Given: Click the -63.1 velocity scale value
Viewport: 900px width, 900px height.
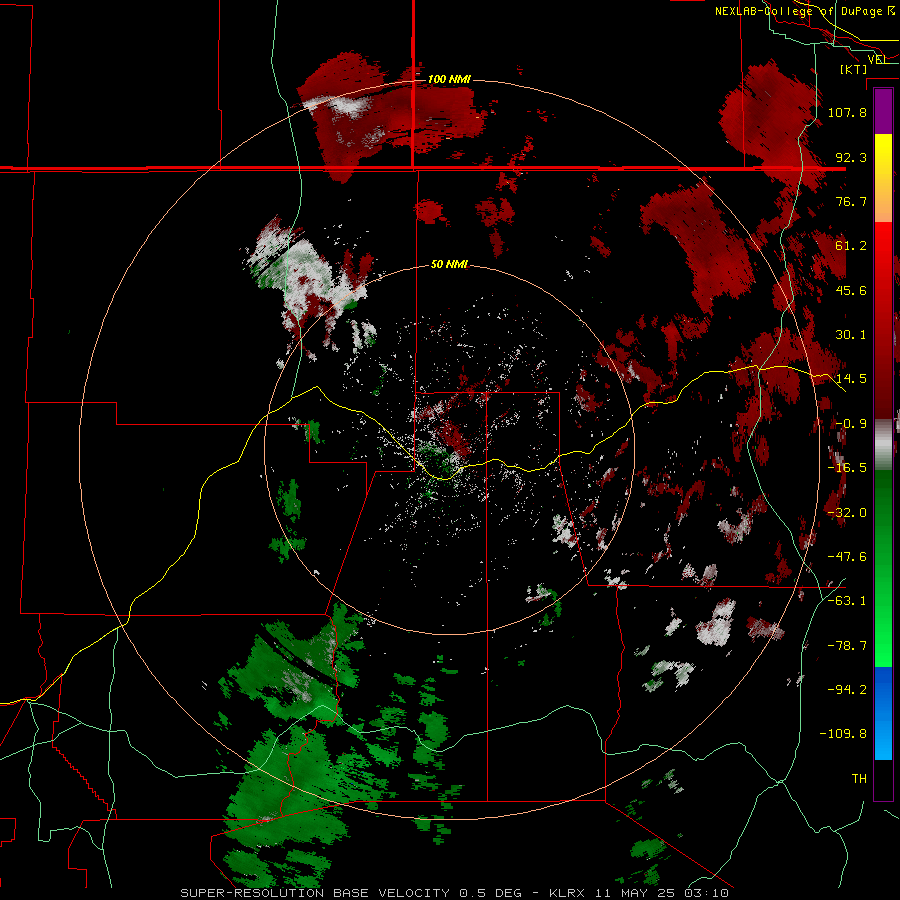Looking at the screenshot, I should pyautogui.click(x=847, y=601).
